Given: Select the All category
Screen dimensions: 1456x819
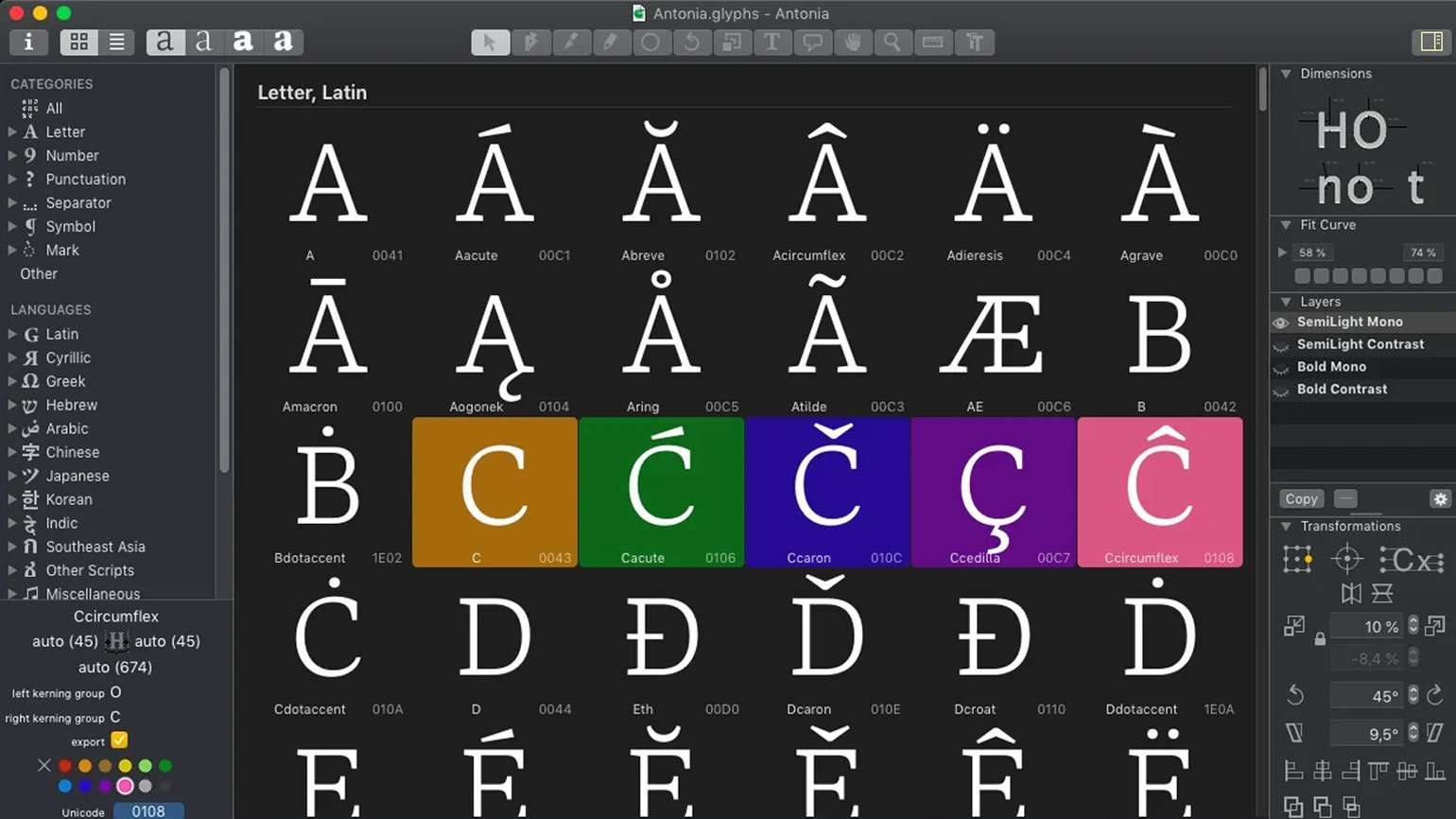Looking at the screenshot, I should 54,108.
